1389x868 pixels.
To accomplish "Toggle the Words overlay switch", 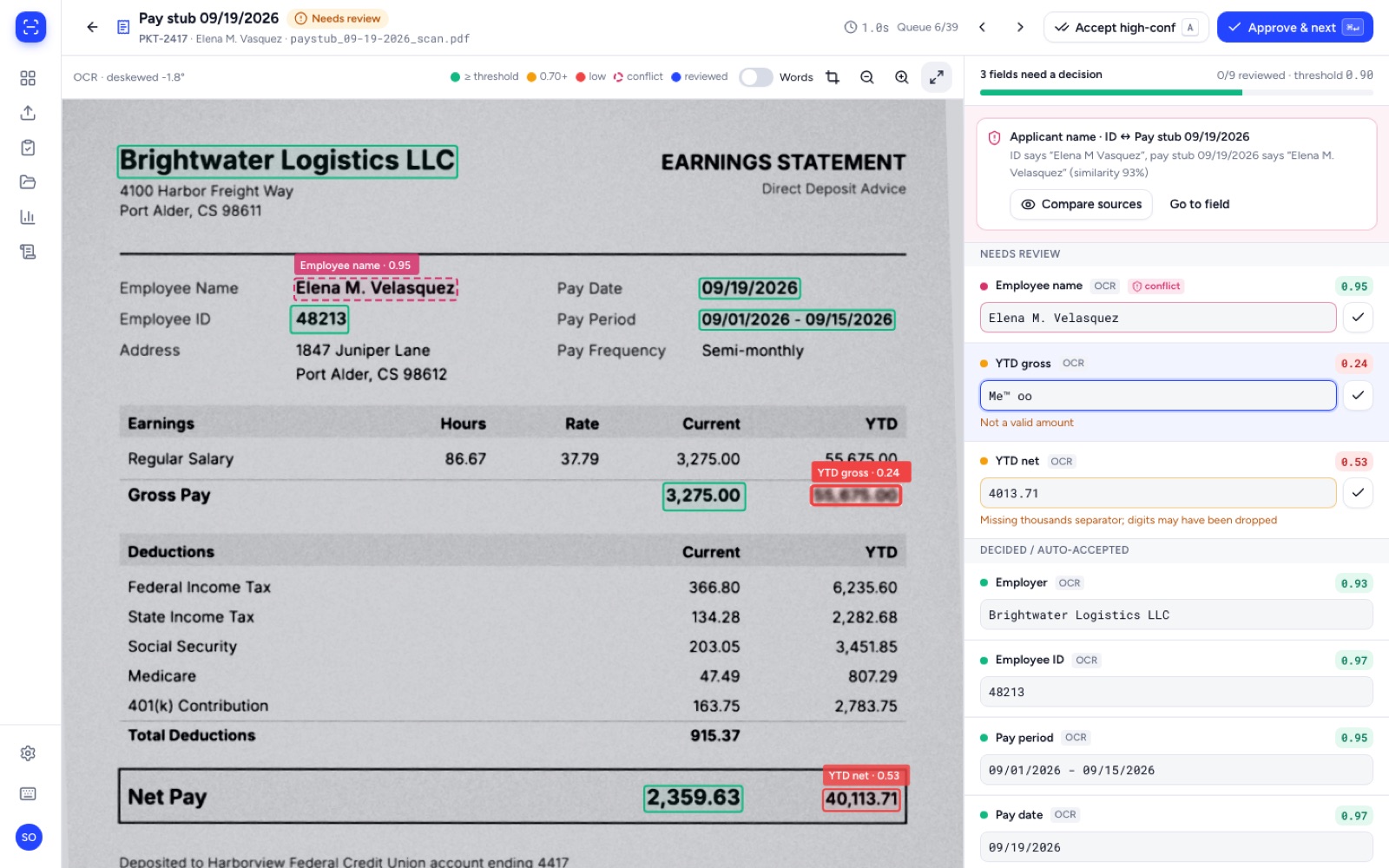I will click(x=756, y=77).
